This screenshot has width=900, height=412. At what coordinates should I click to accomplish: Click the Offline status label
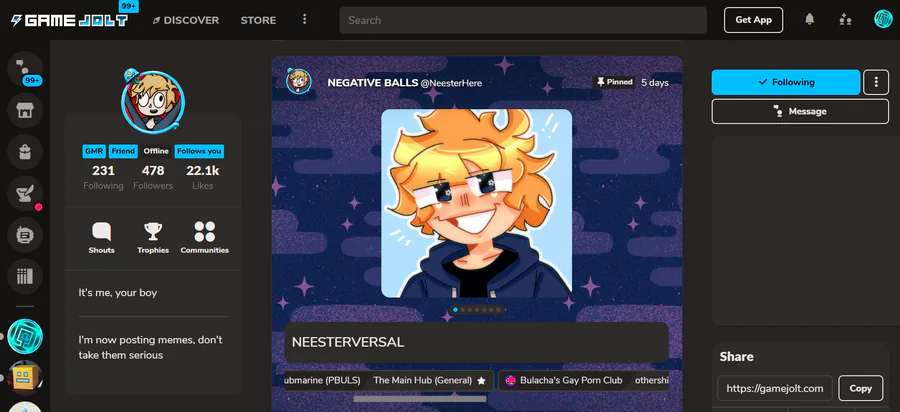click(156, 151)
